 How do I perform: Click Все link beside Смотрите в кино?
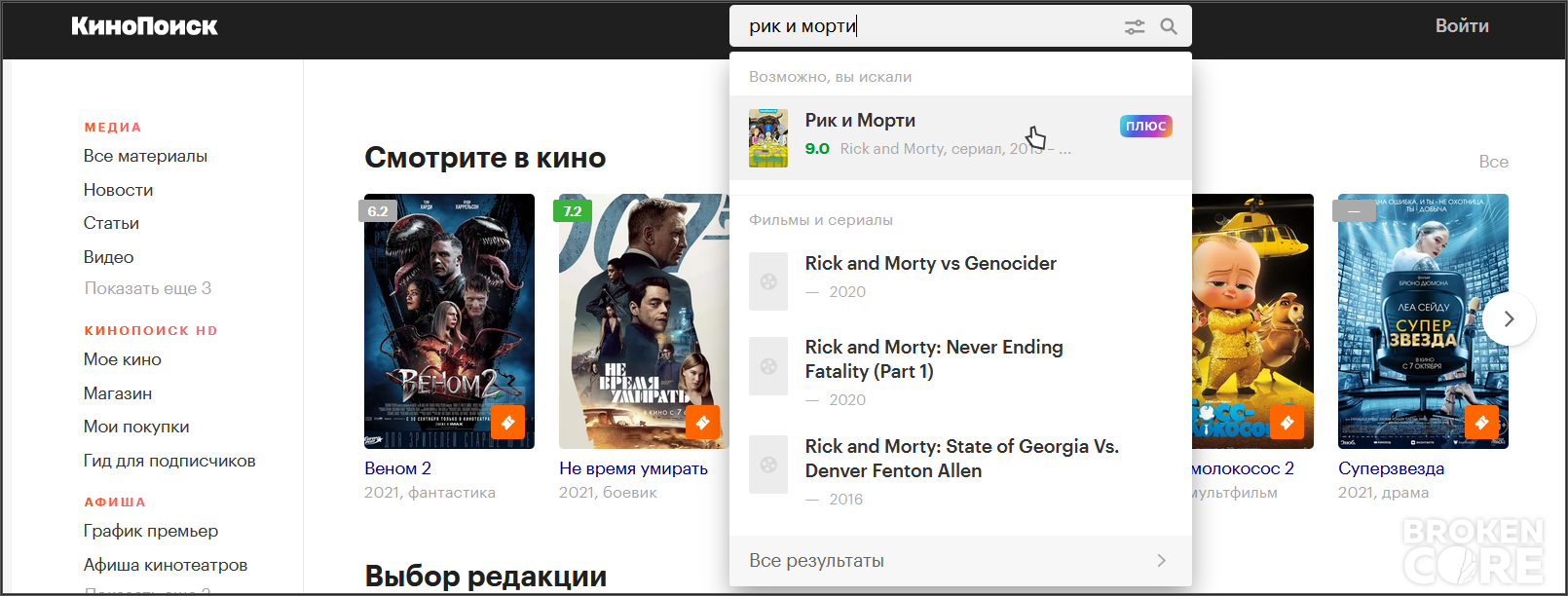click(1493, 162)
